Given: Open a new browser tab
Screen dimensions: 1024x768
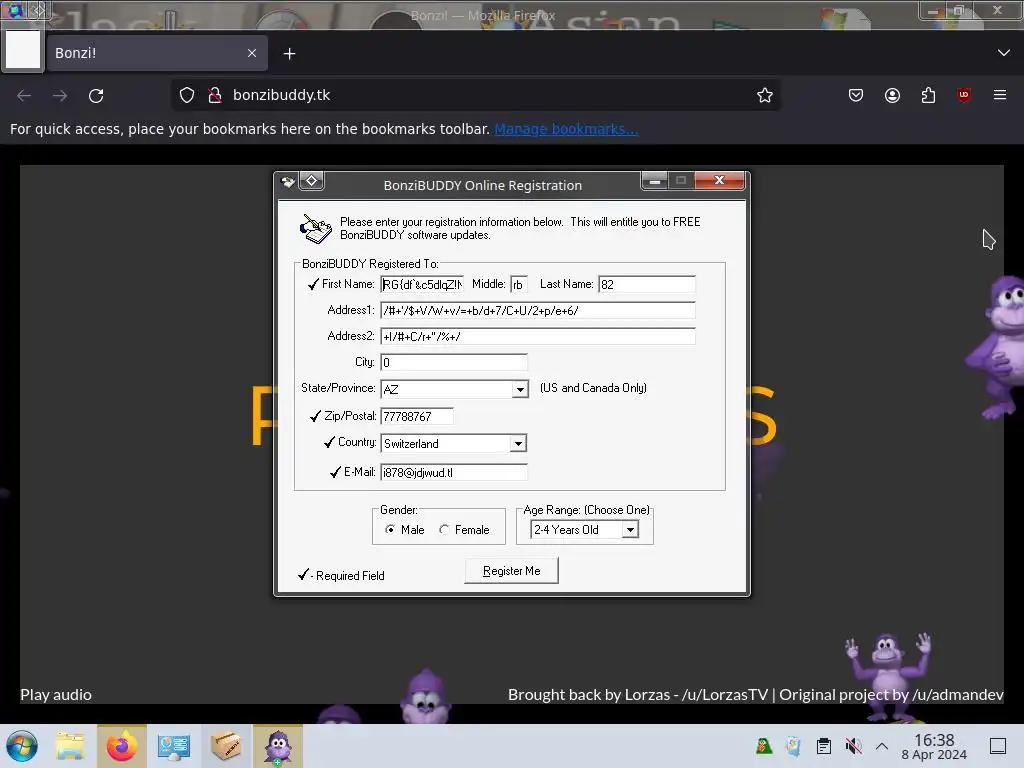Looking at the screenshot, I should click(289, 54).
